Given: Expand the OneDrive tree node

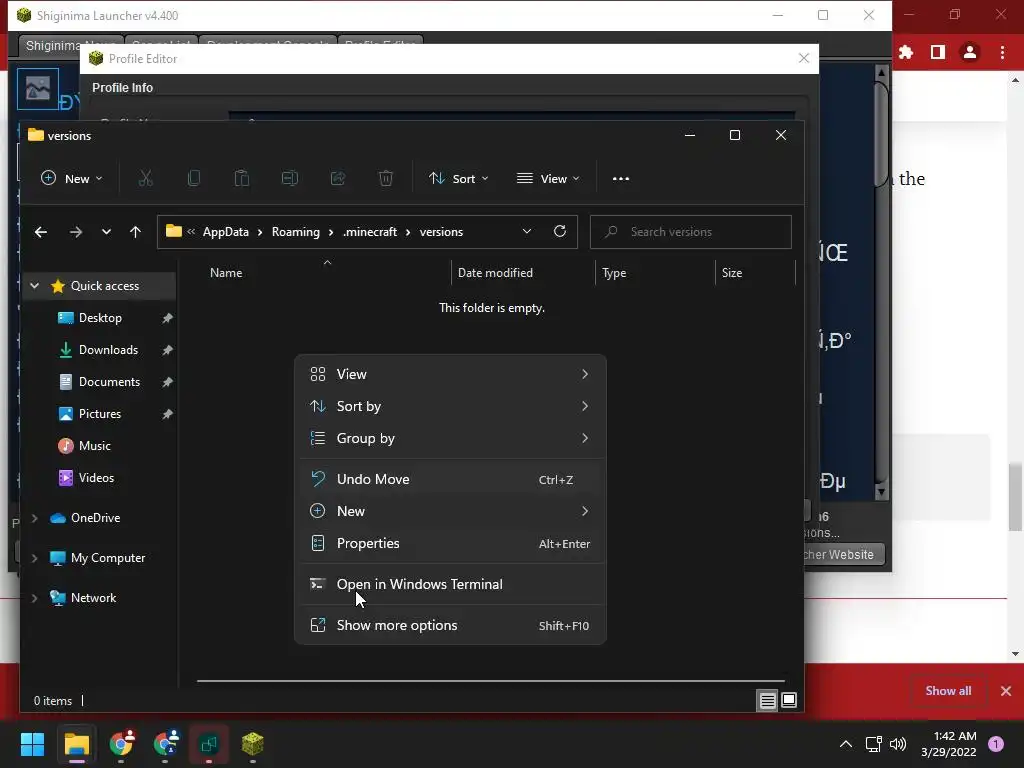Looking at the screenshot, I should pos(35,518).
